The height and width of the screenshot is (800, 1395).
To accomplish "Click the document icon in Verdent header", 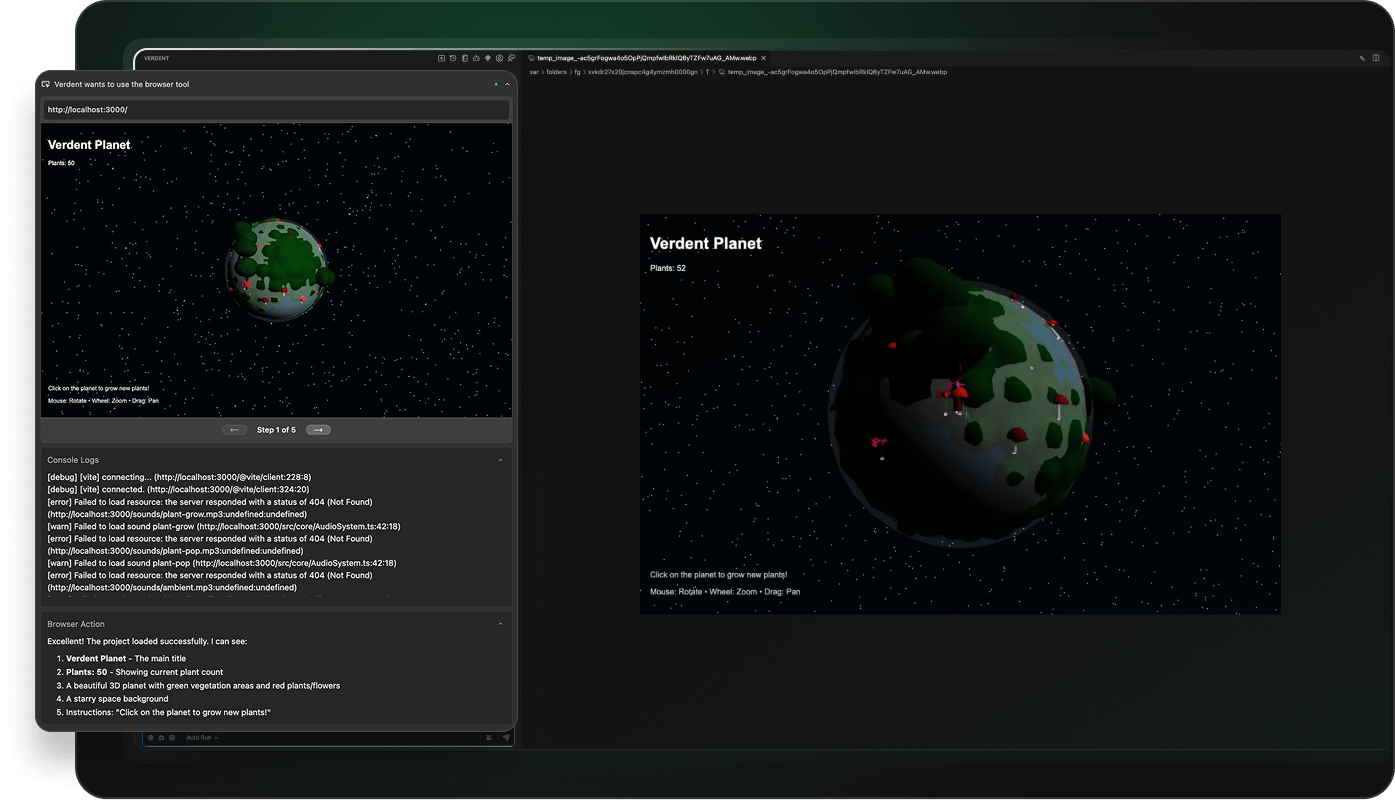I will coord(465,58).
